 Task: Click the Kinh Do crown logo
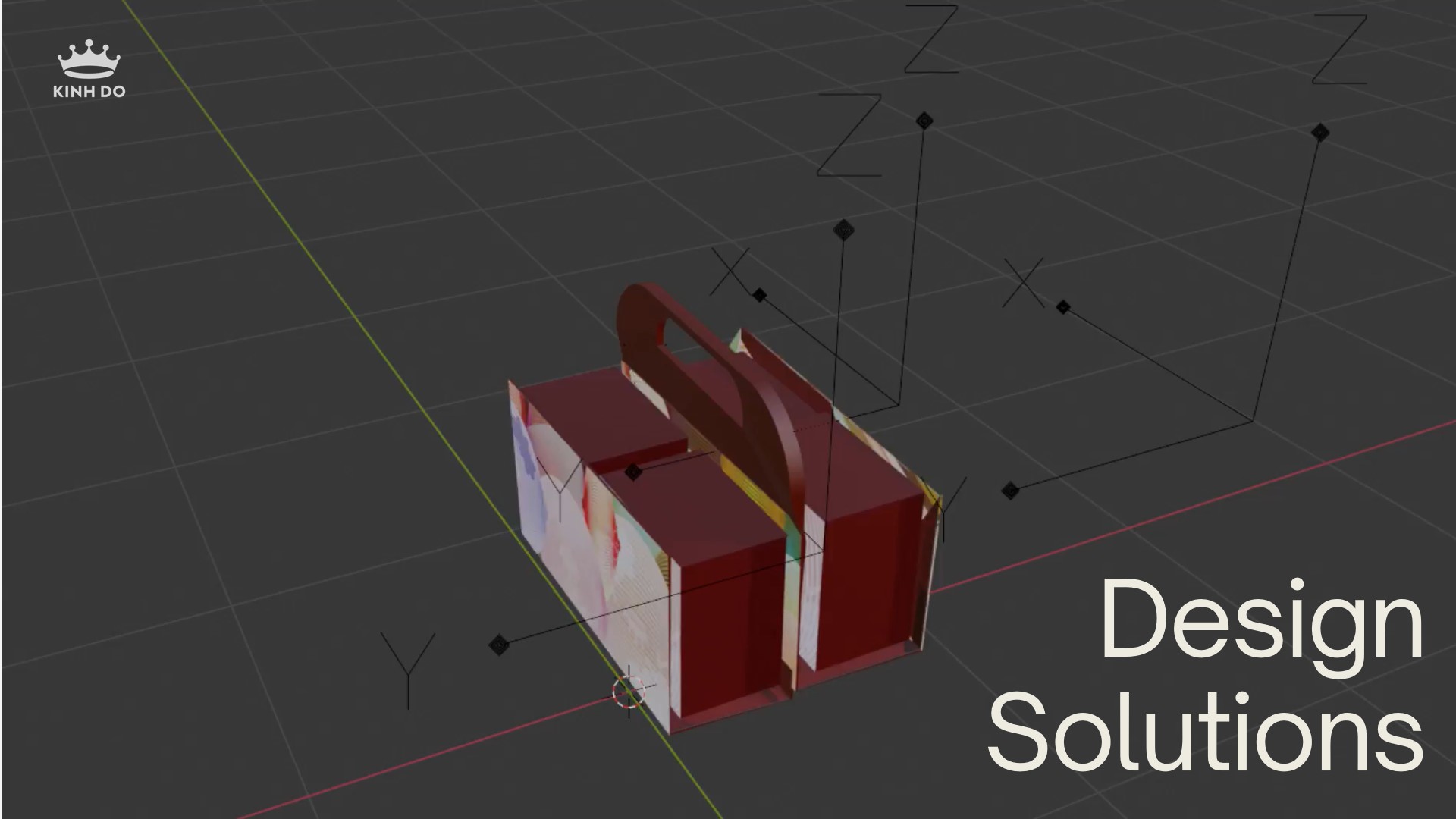(89, 68)
